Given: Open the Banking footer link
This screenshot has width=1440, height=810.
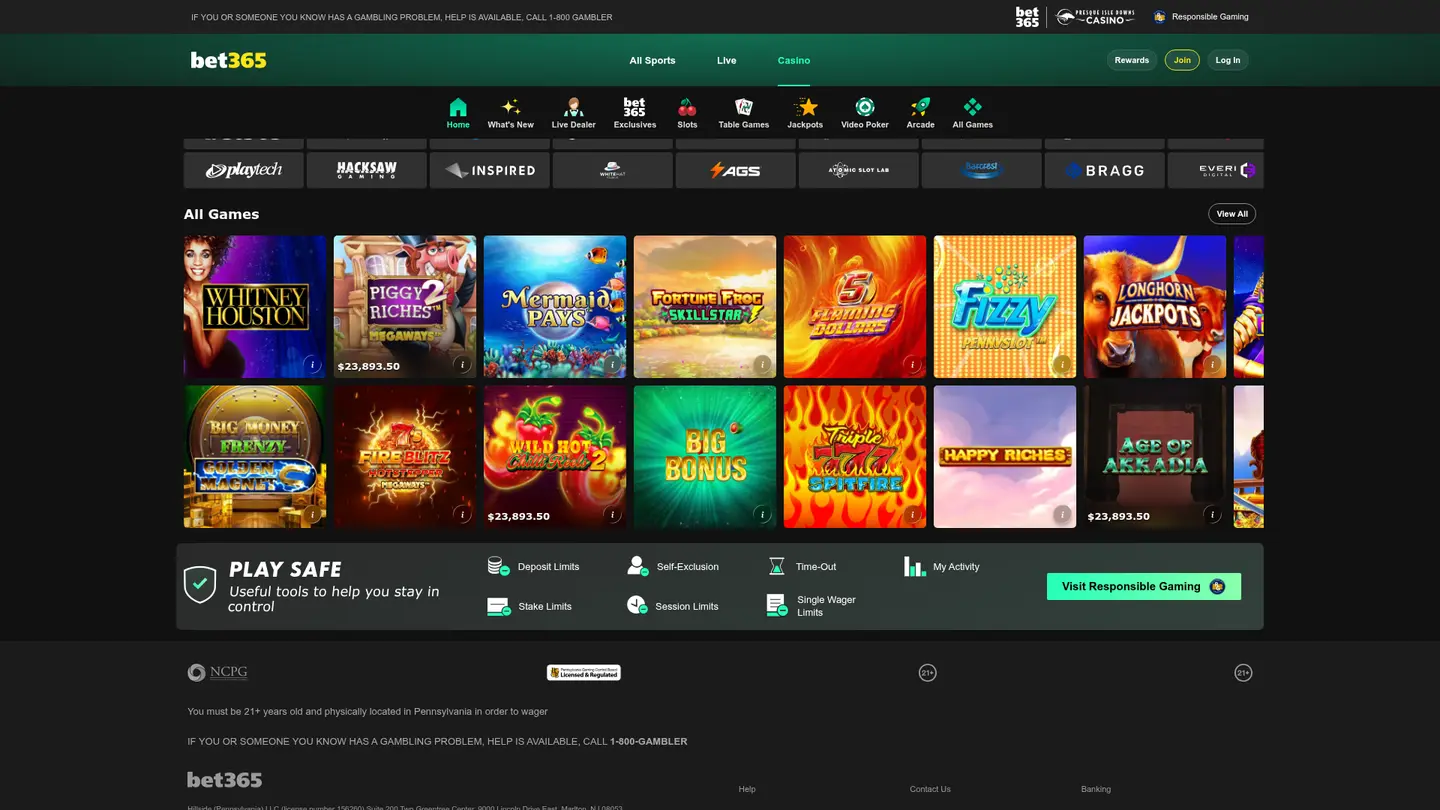Looking at the screenshot, I should pyautogui.click(x=1096, y=789).
